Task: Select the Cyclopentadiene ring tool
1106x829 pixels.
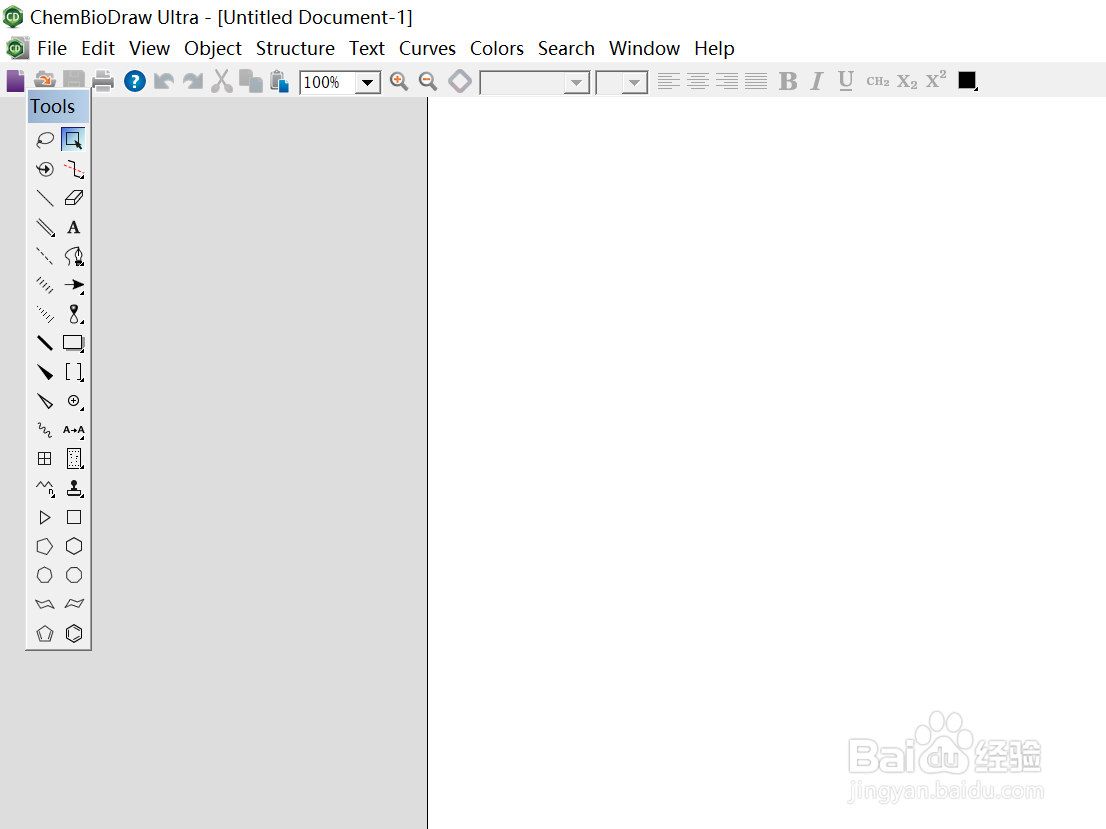Action: (44, 634)
